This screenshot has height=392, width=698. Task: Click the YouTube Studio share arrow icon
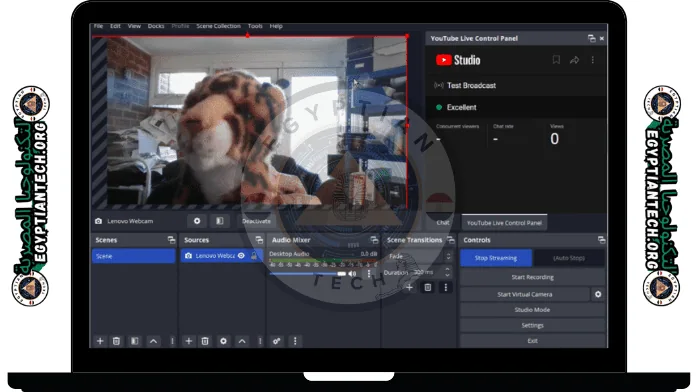click(574, 60)
